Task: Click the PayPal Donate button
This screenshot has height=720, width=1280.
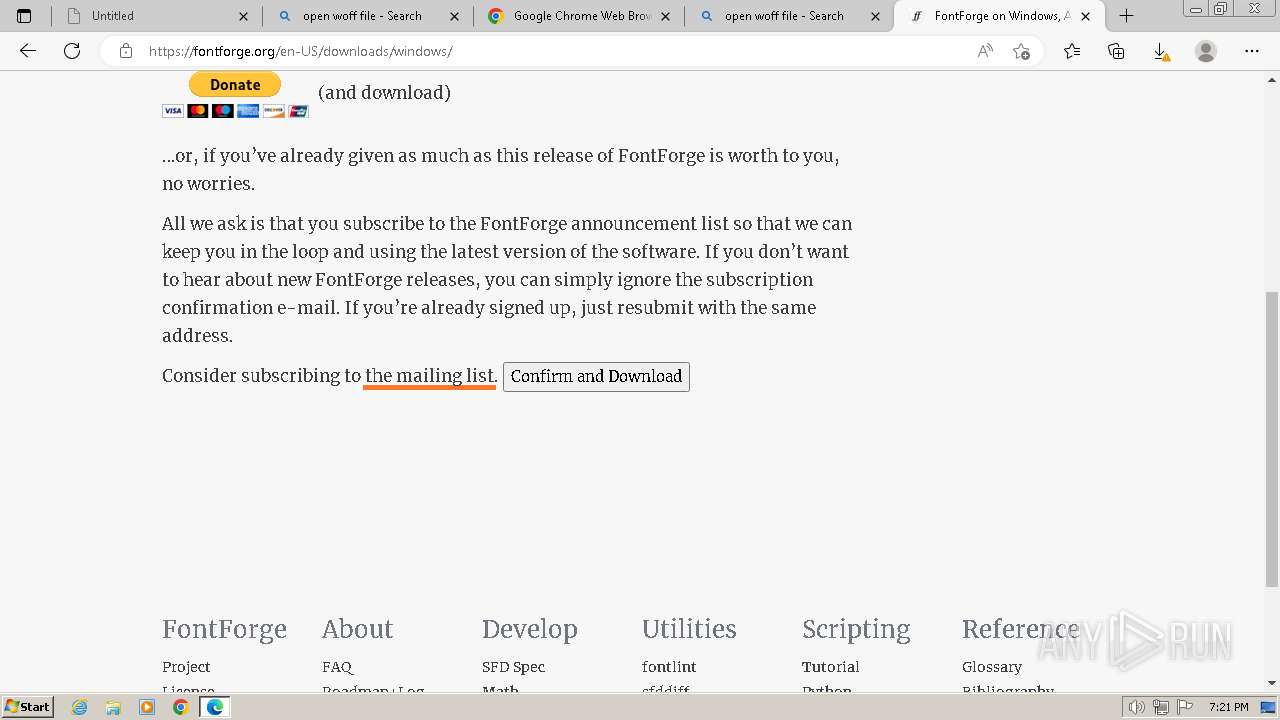Action: click(235, 85)
